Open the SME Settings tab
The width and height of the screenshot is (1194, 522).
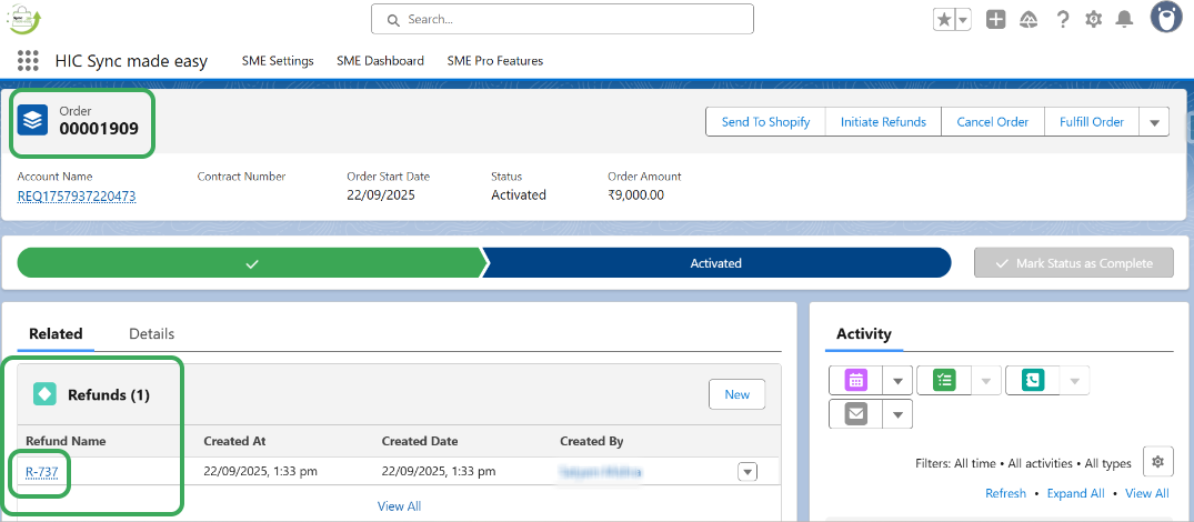coord(278,61)
